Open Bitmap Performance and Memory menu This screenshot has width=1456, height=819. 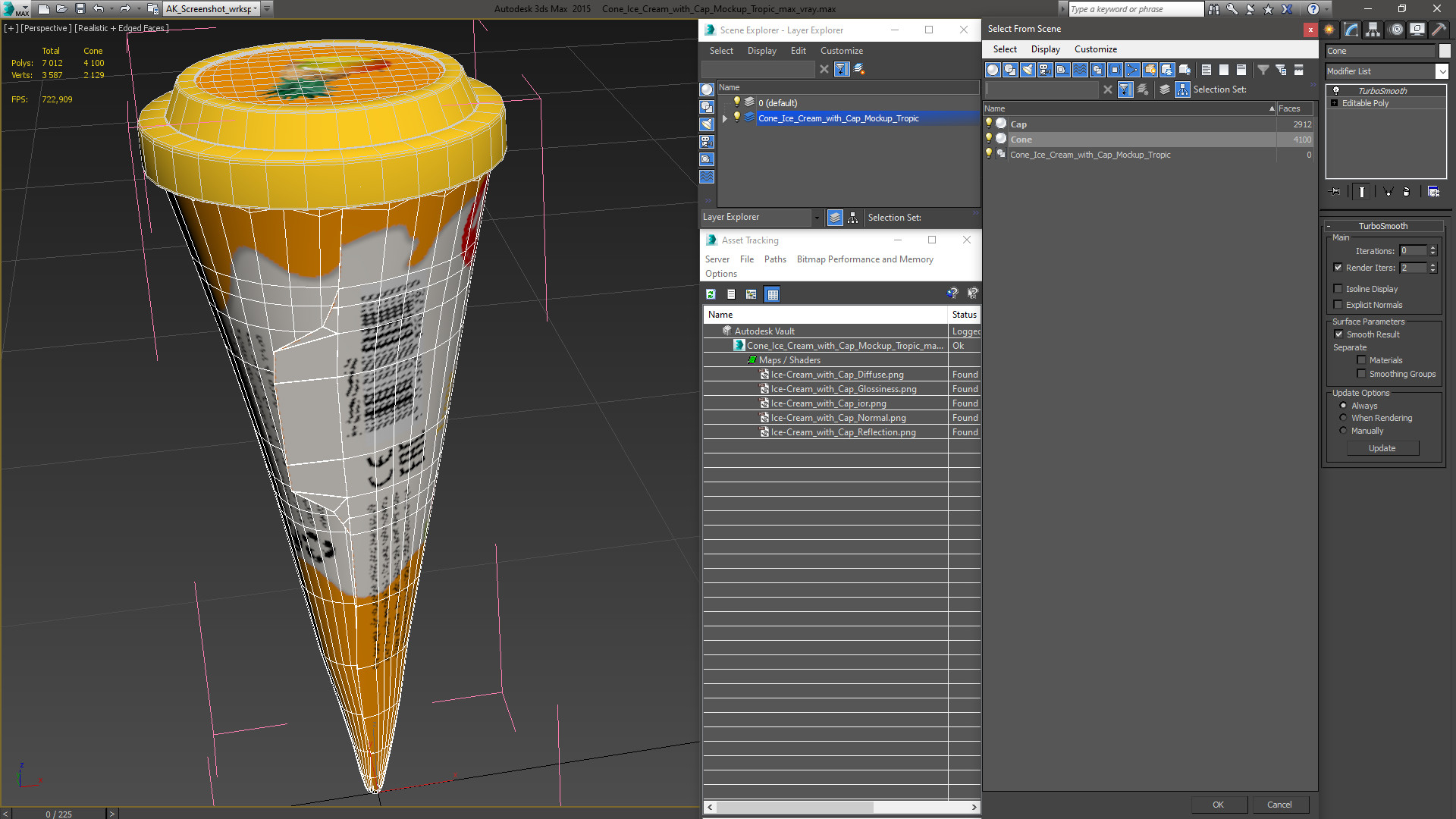coord(864,259)
